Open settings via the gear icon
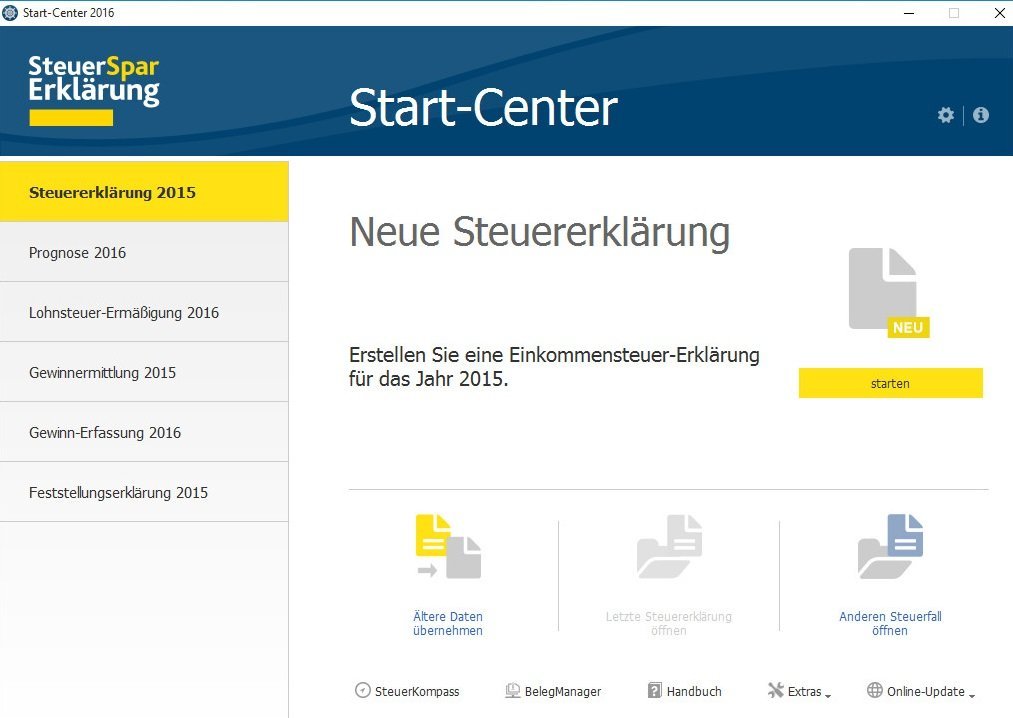The width and height of the screenshot is (1013, 718). pos(945,115)
